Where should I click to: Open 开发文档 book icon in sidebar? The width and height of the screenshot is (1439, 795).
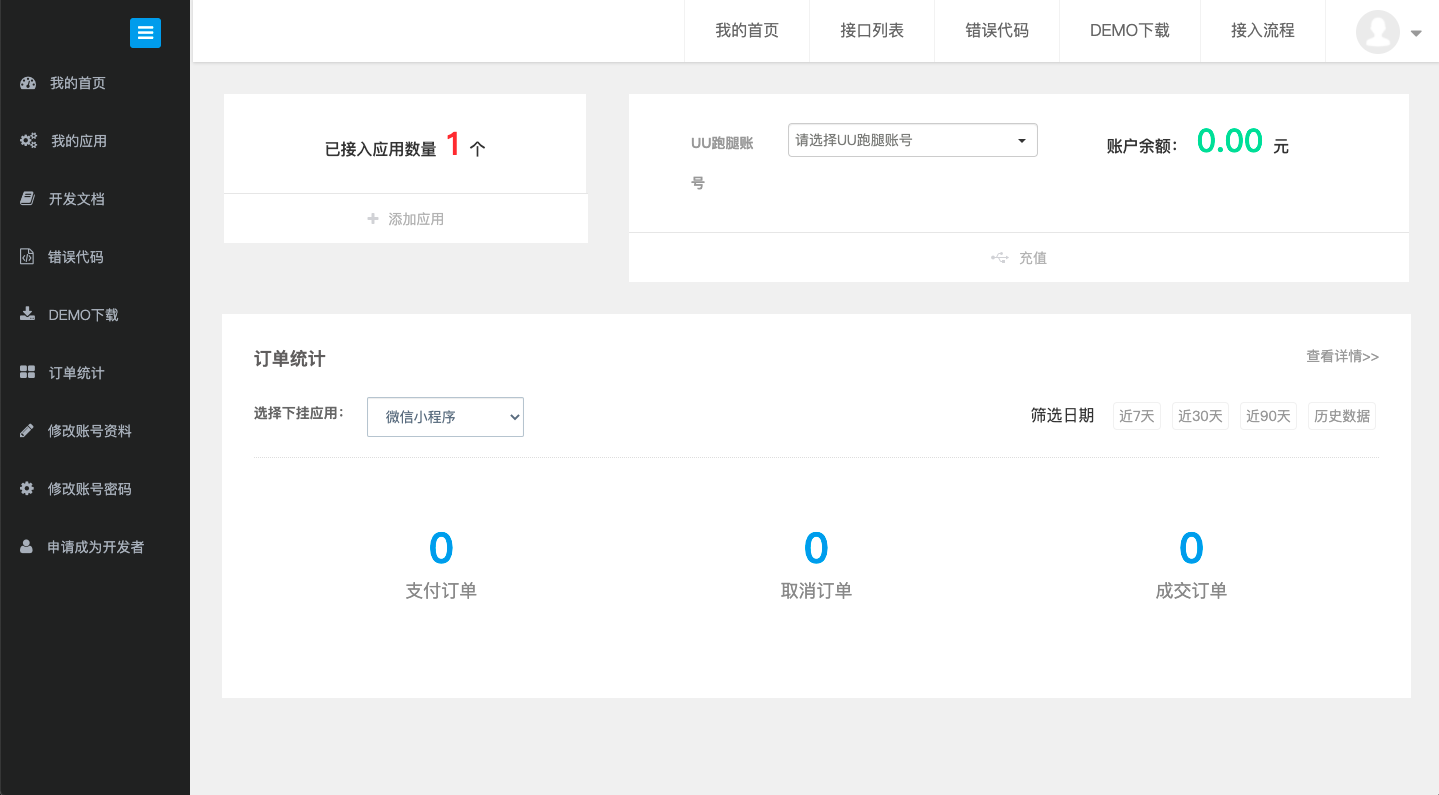tap(28, 199)
